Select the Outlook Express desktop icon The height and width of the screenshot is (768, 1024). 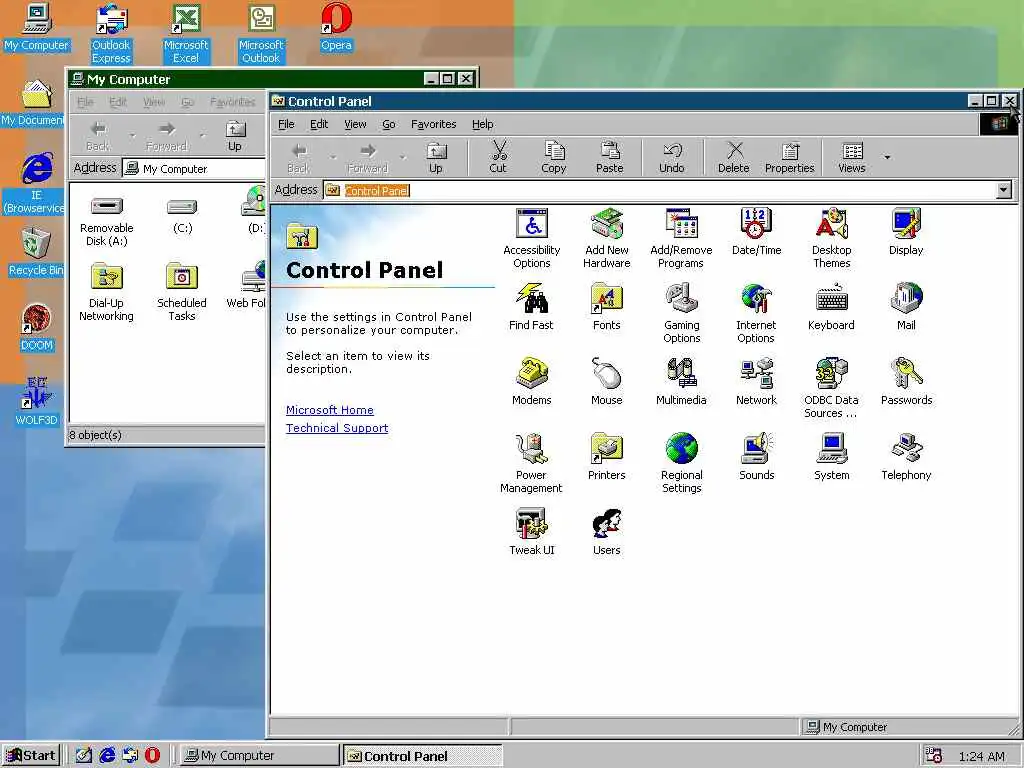tap(111, 33)
